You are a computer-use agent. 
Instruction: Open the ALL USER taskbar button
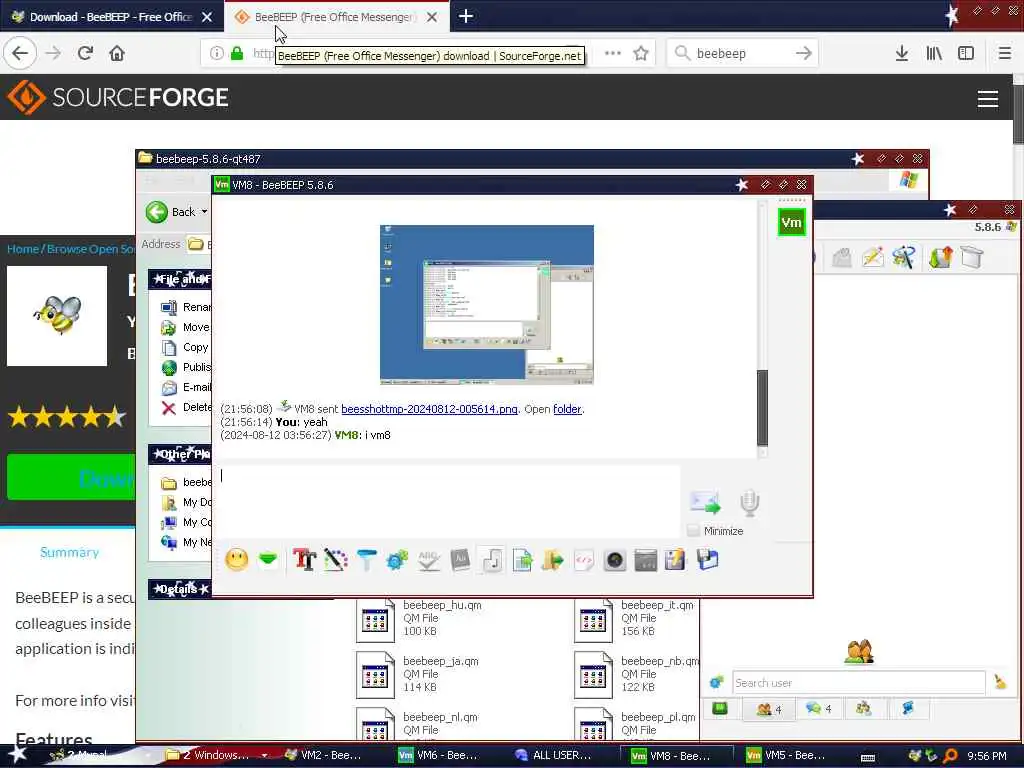pos(554,756)
